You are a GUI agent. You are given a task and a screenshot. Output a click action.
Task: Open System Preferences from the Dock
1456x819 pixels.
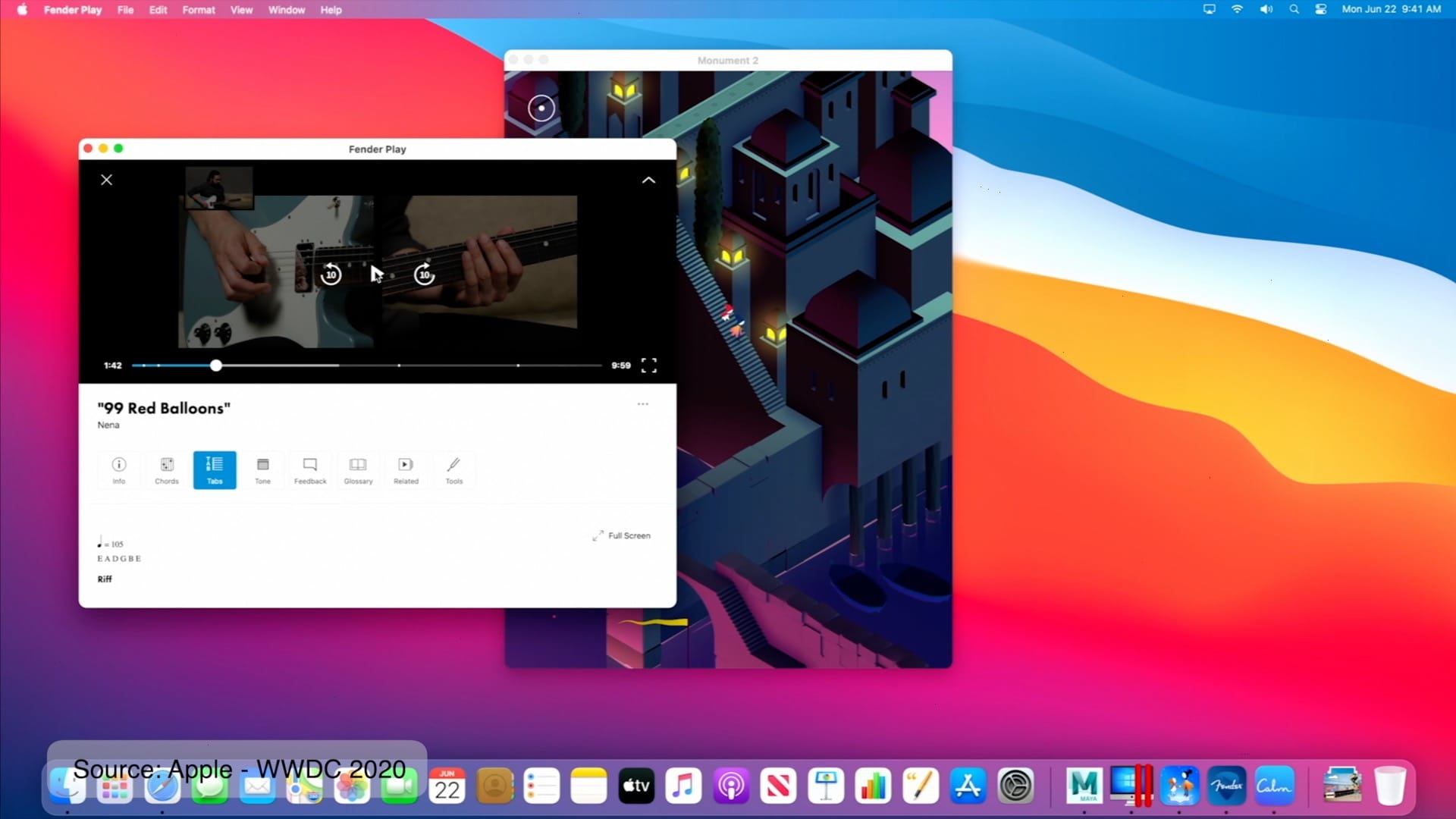(1015, 786)
